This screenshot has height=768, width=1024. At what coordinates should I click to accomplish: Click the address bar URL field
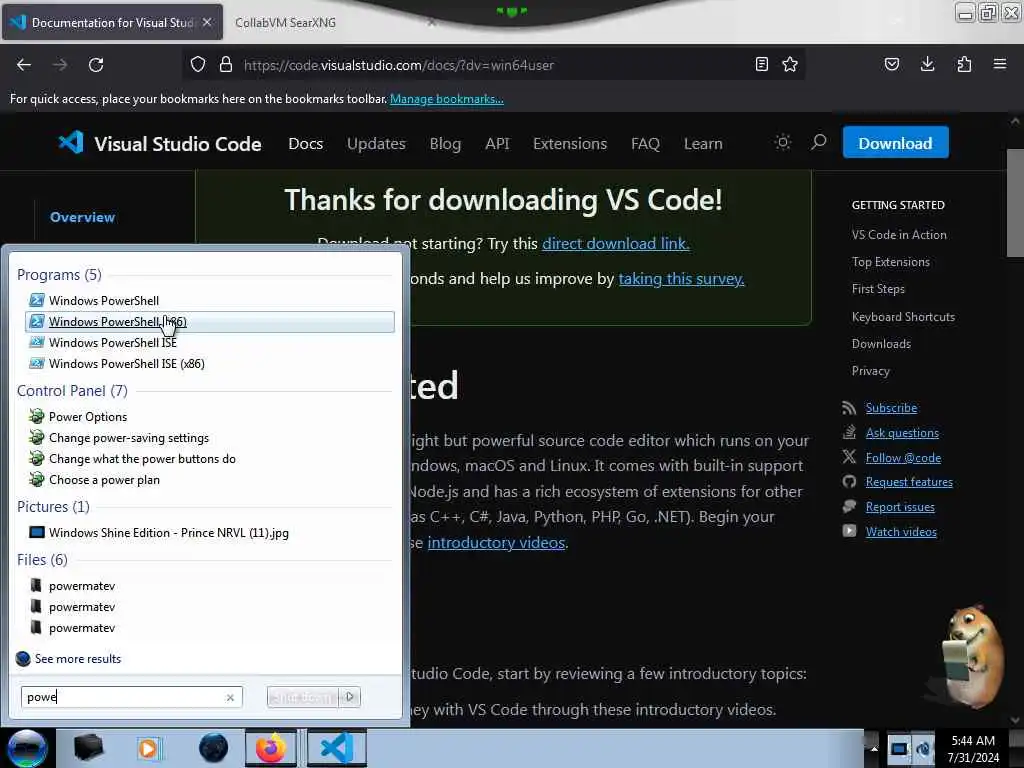pyautogui.click(x=493, y=65)
